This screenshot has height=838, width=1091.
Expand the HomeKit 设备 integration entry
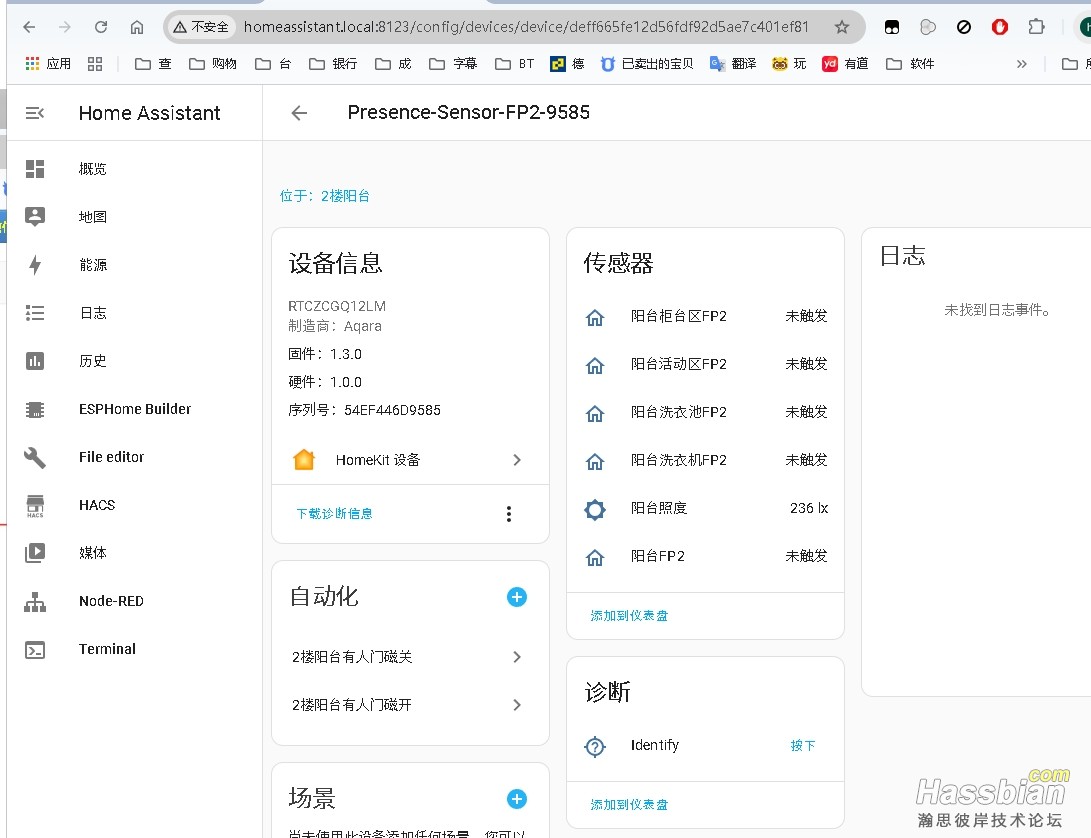pos(517,459)
